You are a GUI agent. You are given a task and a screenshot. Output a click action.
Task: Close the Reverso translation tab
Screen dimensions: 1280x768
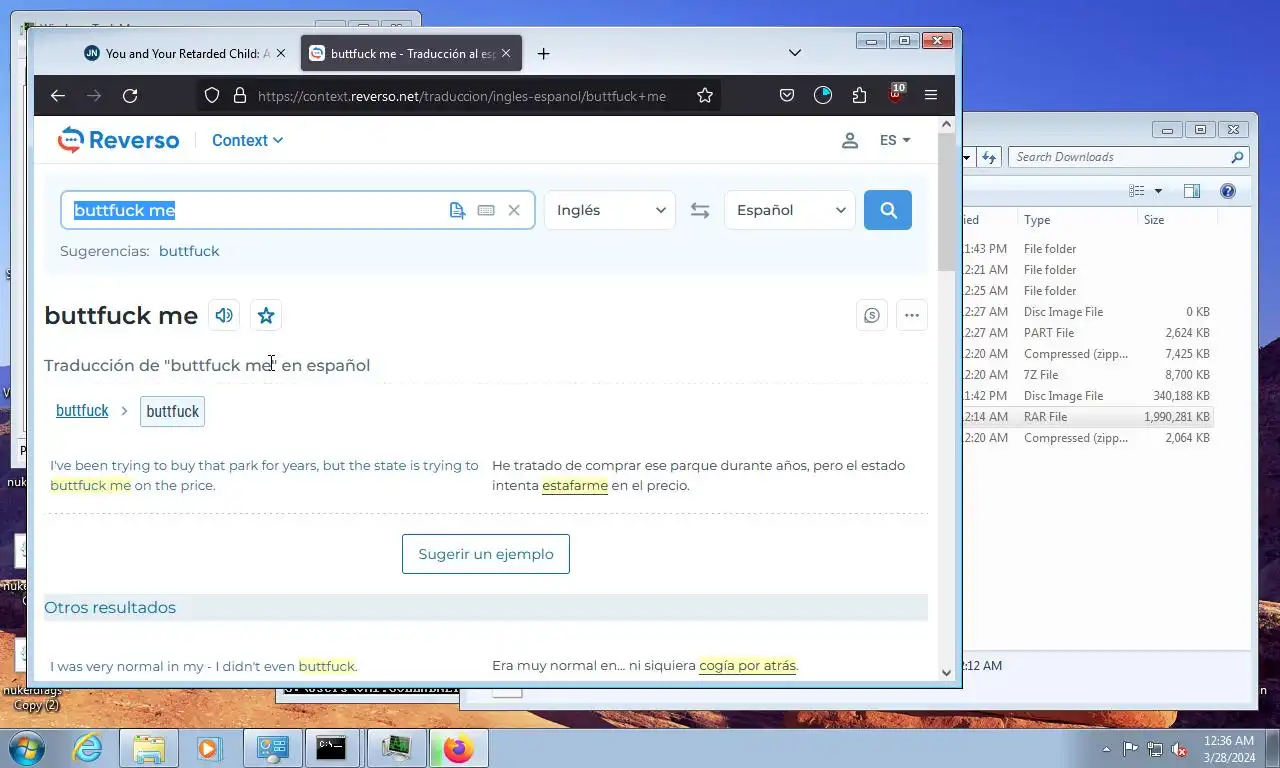point(506,54)
